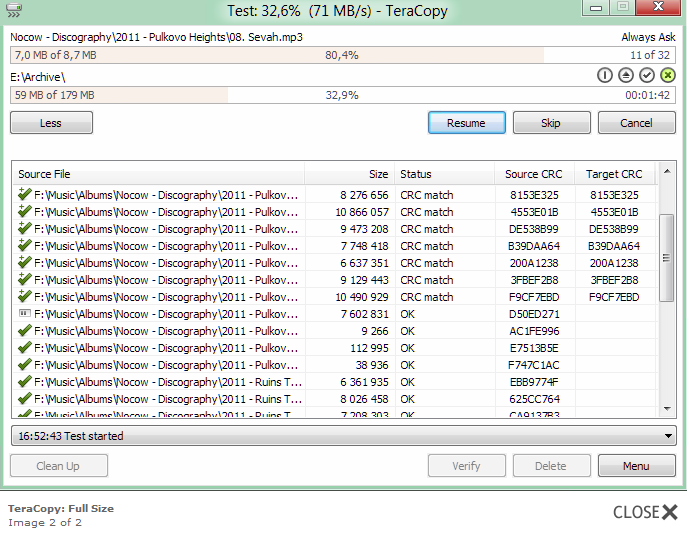The image size is (687, 537).
Task: Click status icon of the 7 748 418 row
Action: click(x=25, y=246)
